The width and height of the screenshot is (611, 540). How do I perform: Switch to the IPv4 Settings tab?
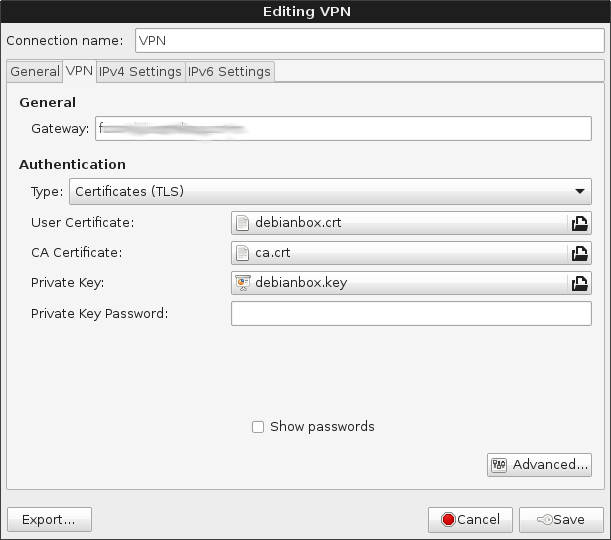pos(140,72)
